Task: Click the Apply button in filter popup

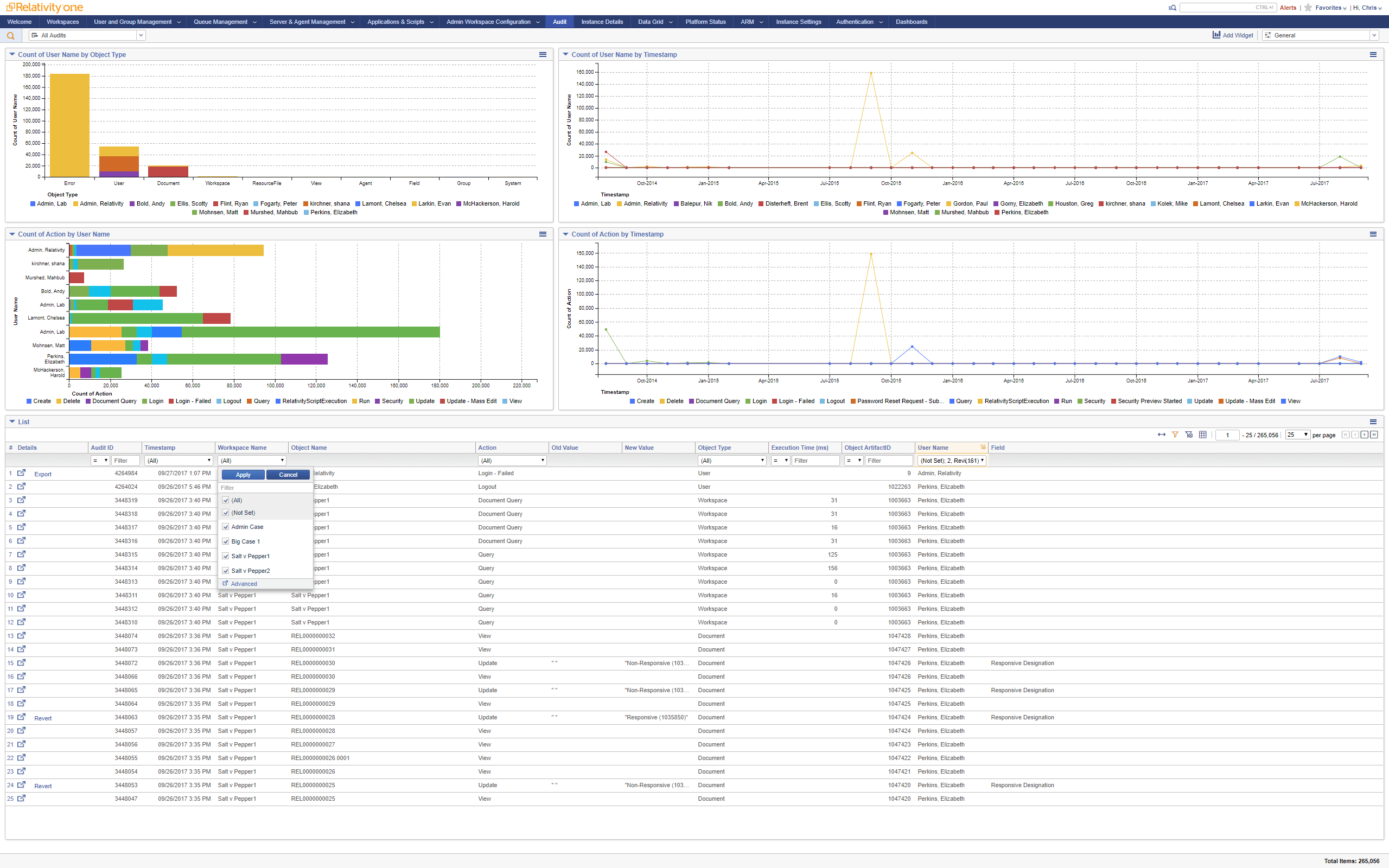Action: (x=243, y=475)
